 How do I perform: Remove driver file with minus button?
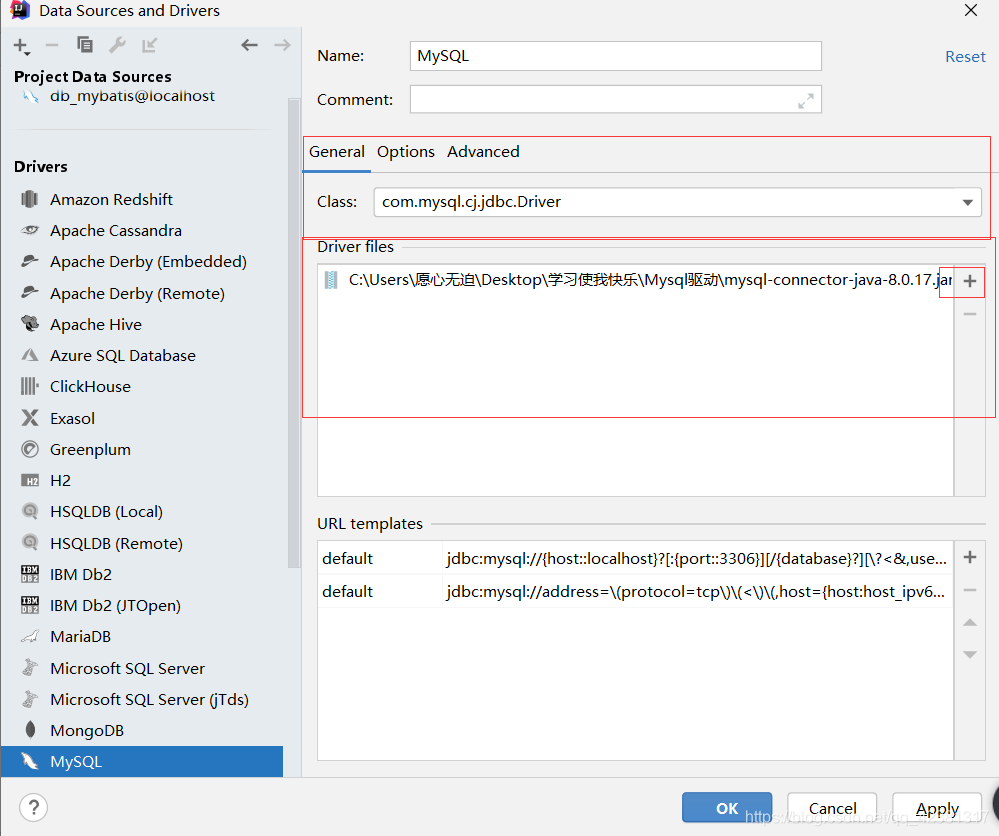click(x=970, y=314)
